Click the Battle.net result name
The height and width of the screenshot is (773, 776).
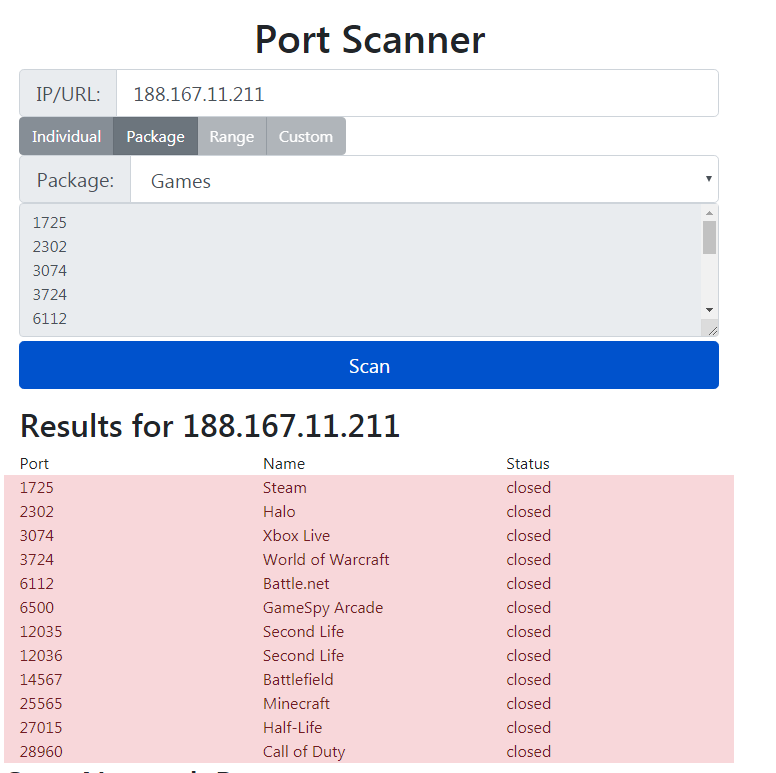pos(296,584)
